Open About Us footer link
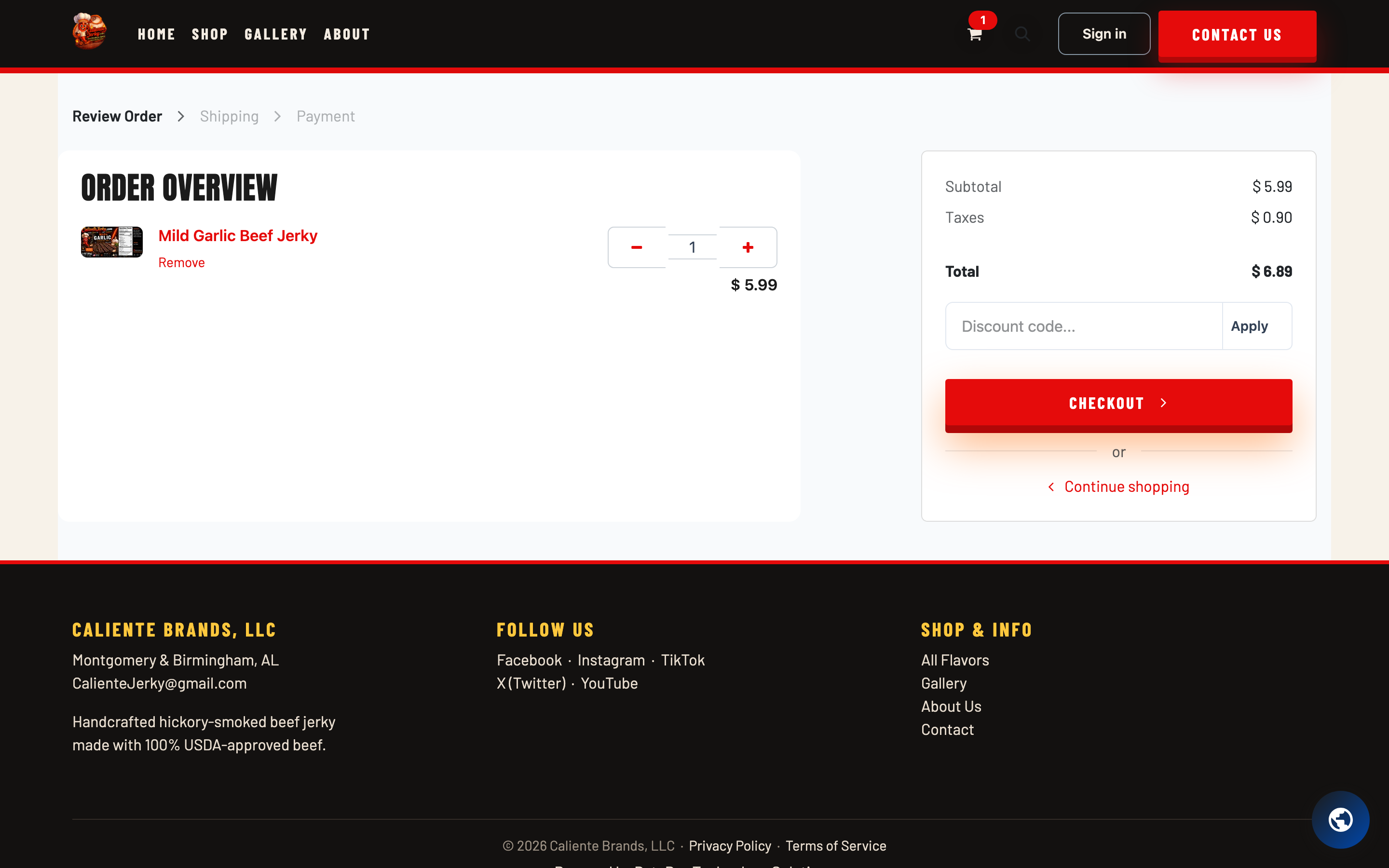Image resolution: width=1389 pixels, height=868 pixels. coord(951,706)
